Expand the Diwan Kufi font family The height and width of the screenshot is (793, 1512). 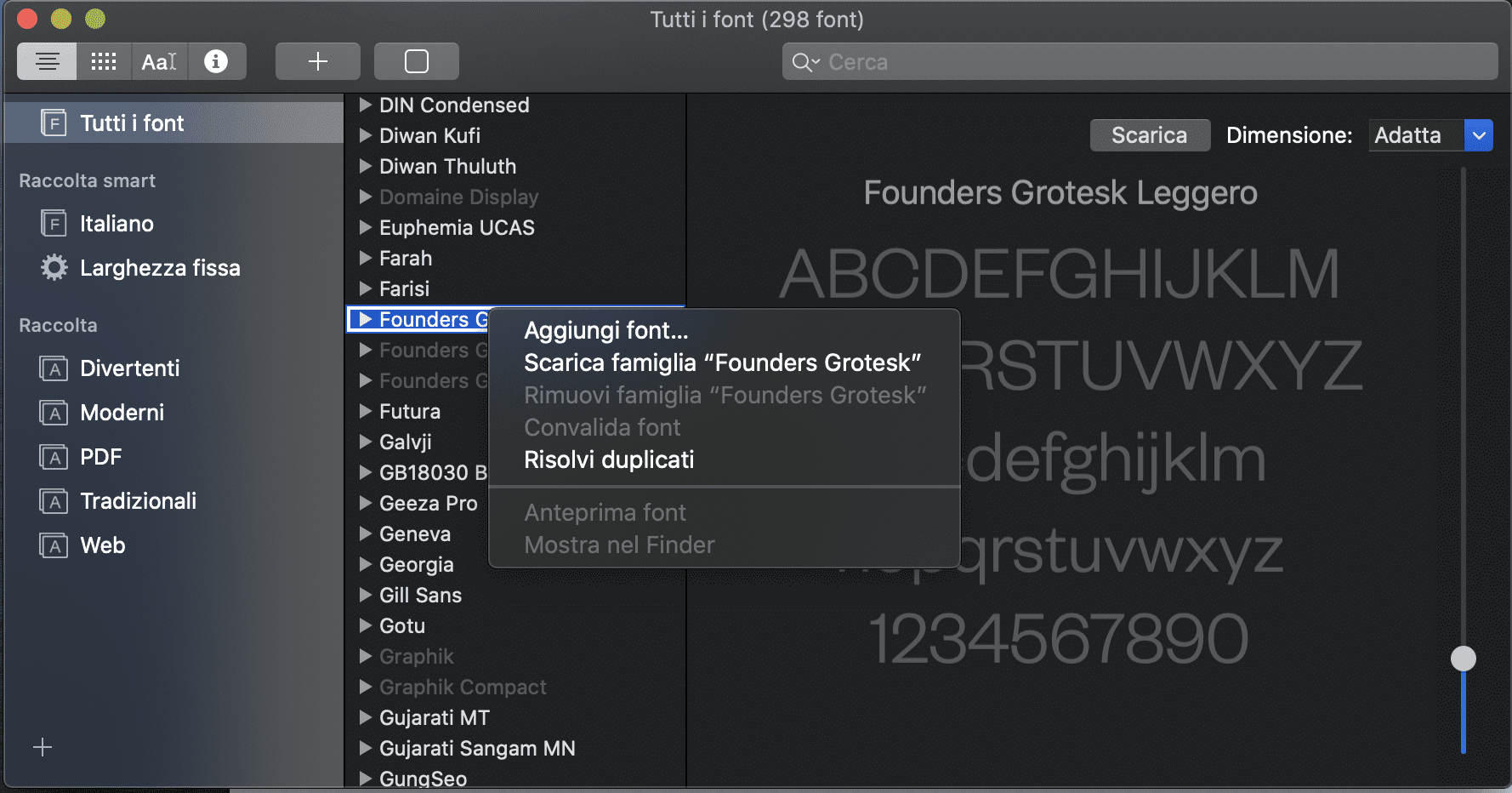pos(366,135)
